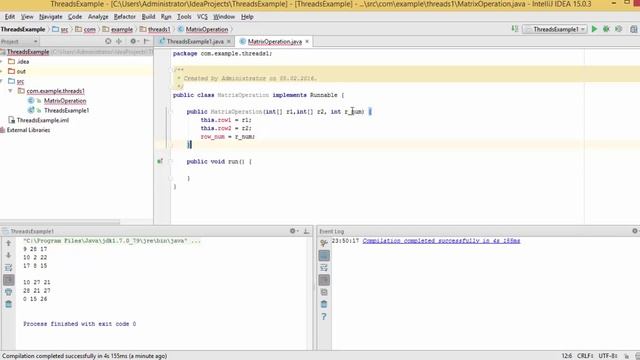
Task: Click the ThreadsExample breadcrumb in navigation bar
Action: point(23,29)
